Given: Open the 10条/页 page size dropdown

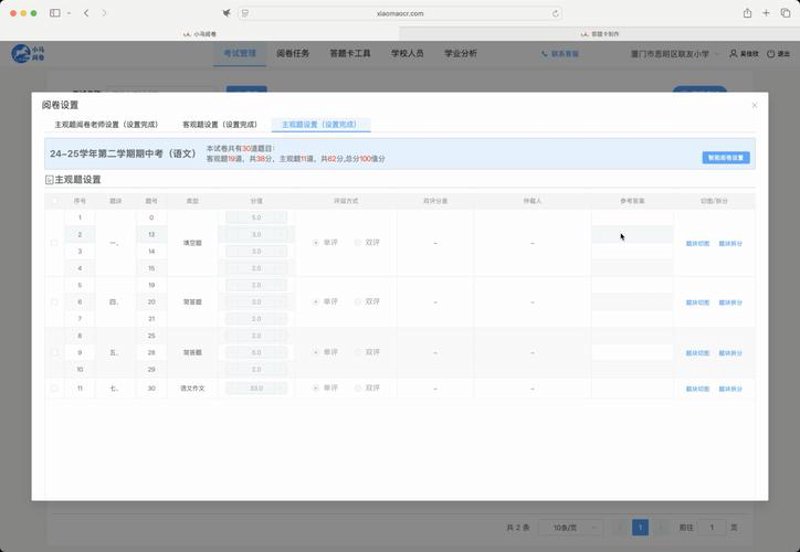Looking at the screenshot, I should click(571, 528).
